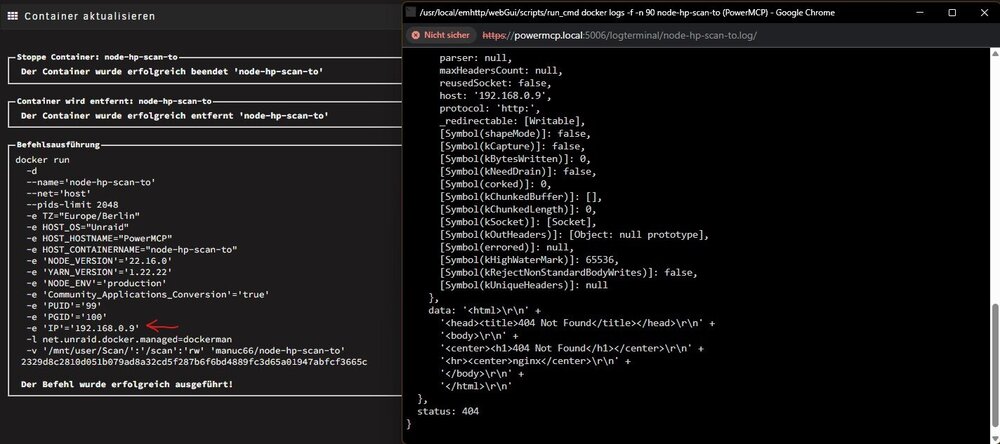Minimize the Chrome log window
Image resolution: width=1000 pixels, height=444 pixels.
click(920, 12)
